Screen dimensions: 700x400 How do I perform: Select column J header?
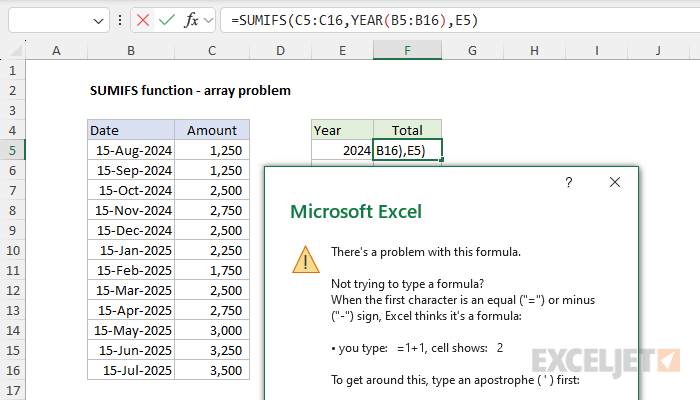tap(658, 50)
